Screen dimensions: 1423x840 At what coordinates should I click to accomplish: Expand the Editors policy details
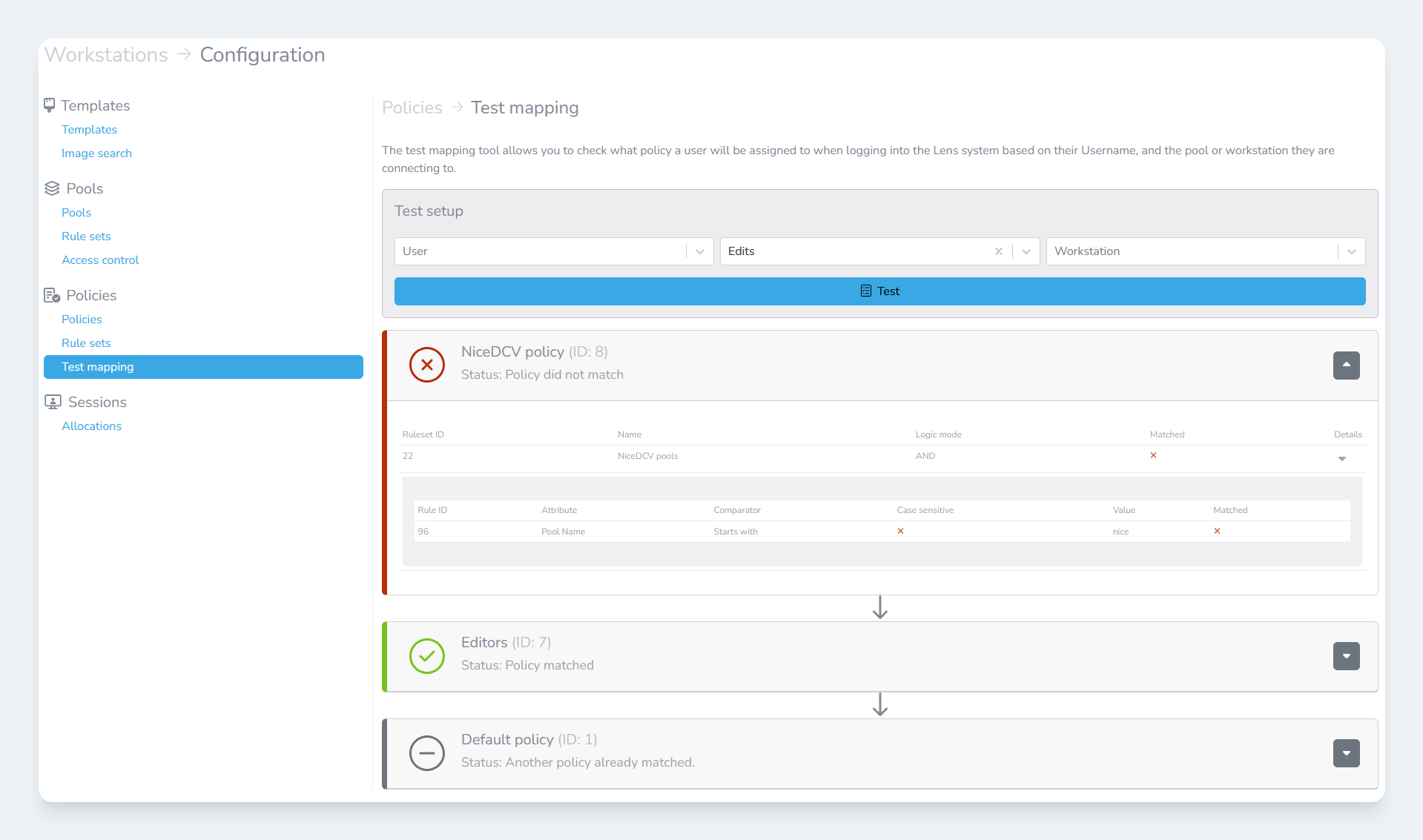(x=1346, y=656)
